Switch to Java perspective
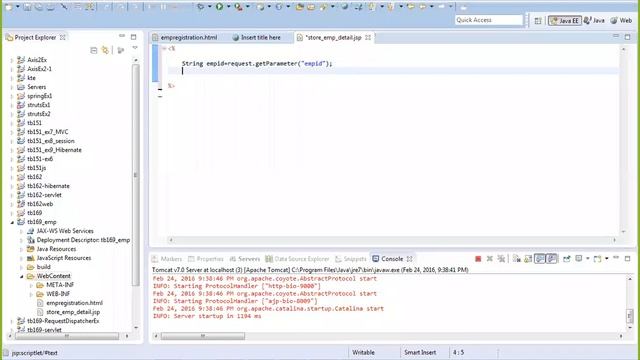 coord(594,20)
